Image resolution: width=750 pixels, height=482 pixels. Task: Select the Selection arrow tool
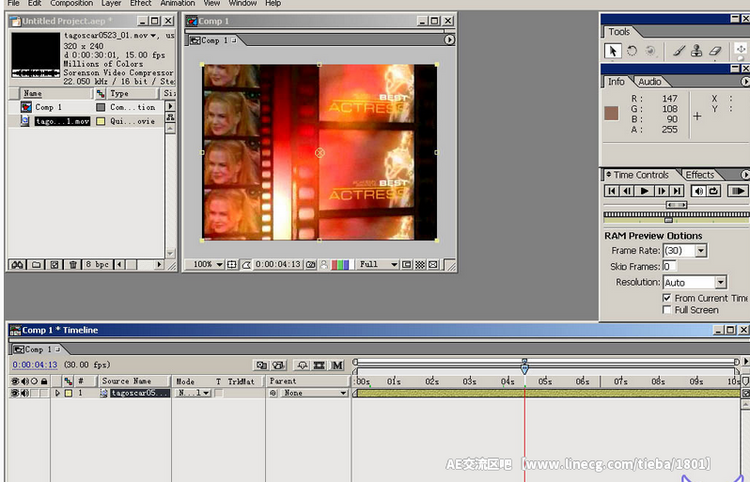pos(613,51)
